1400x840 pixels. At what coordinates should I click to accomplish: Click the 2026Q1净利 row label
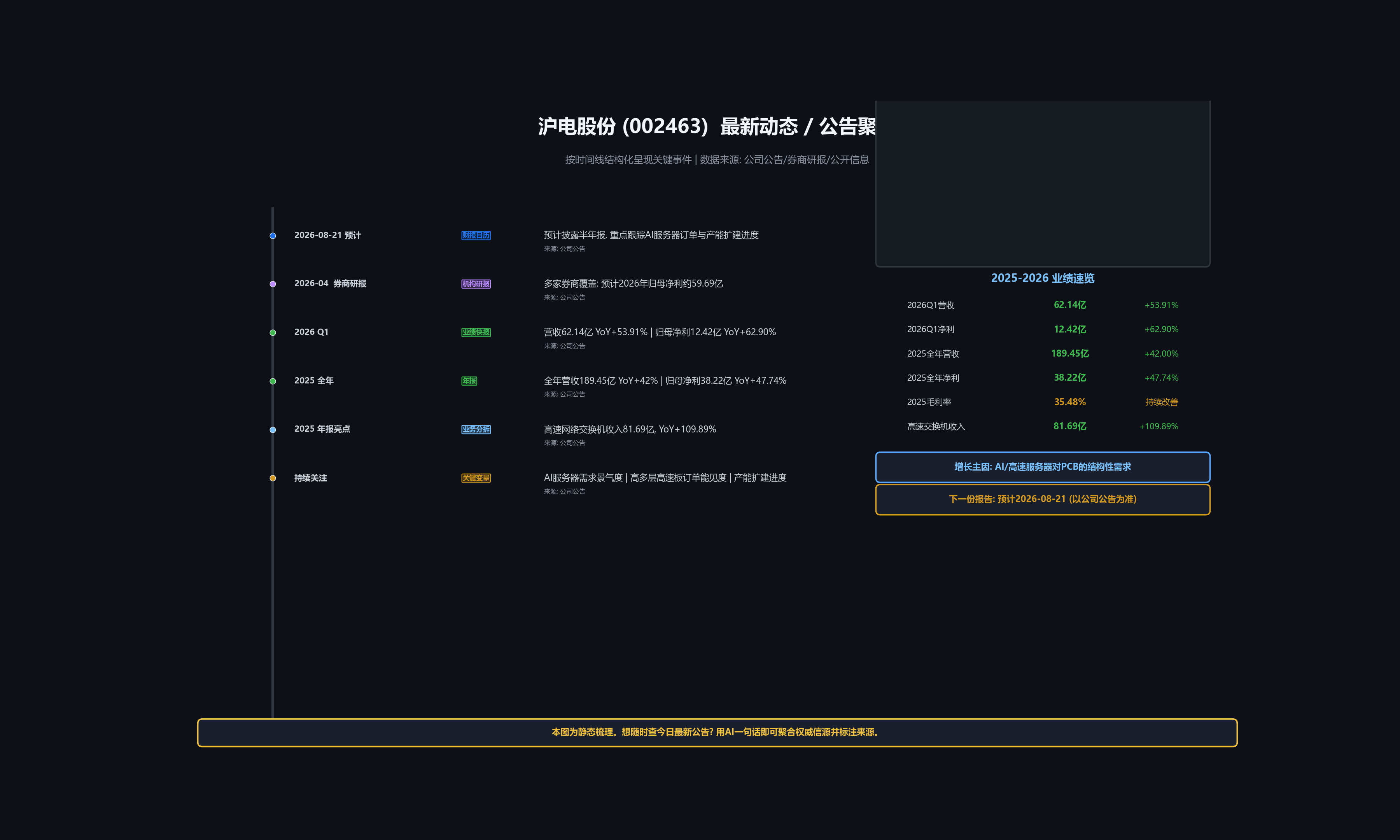[930, 329]
